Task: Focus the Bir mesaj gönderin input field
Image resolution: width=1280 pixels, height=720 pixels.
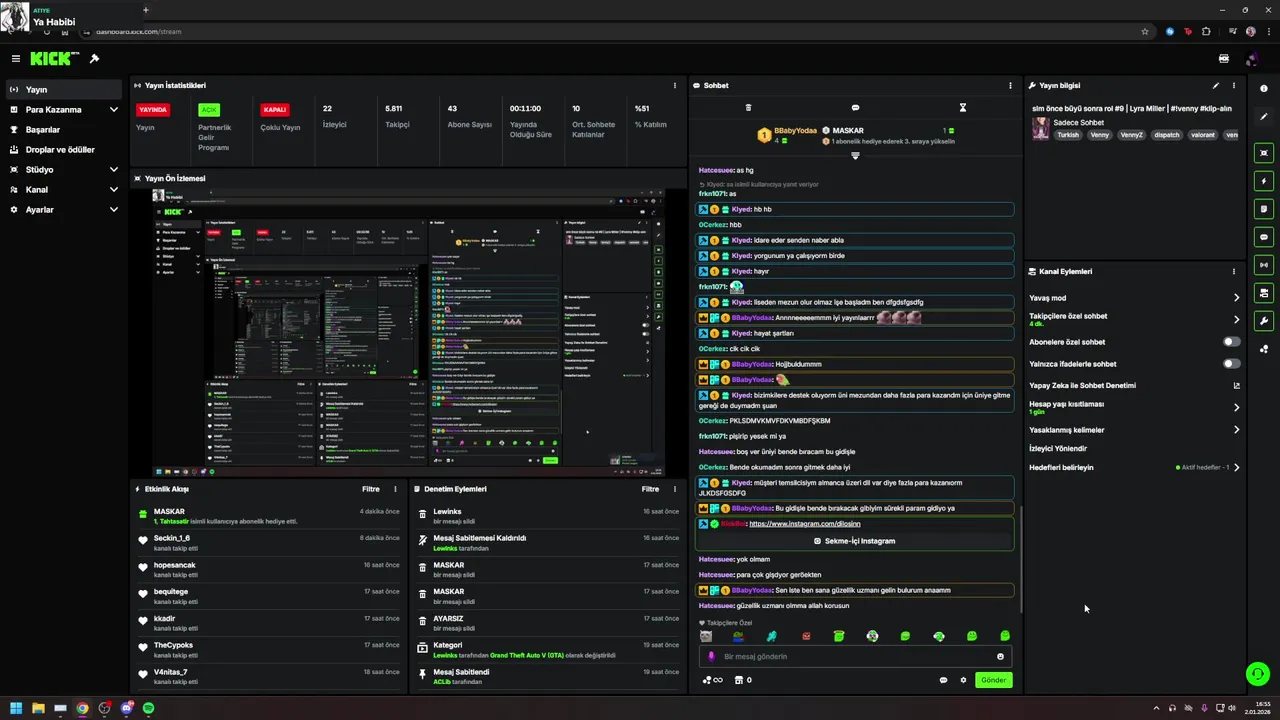Action: click(x=855, y=657)
